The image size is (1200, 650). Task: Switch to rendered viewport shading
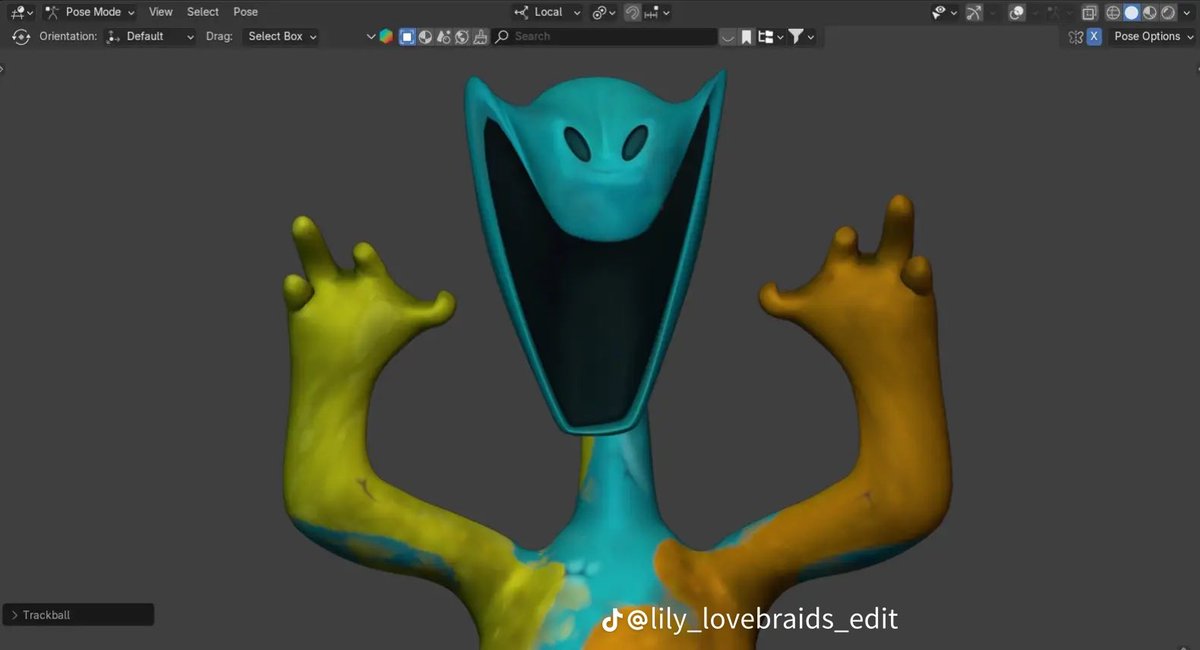(1168, 12)
